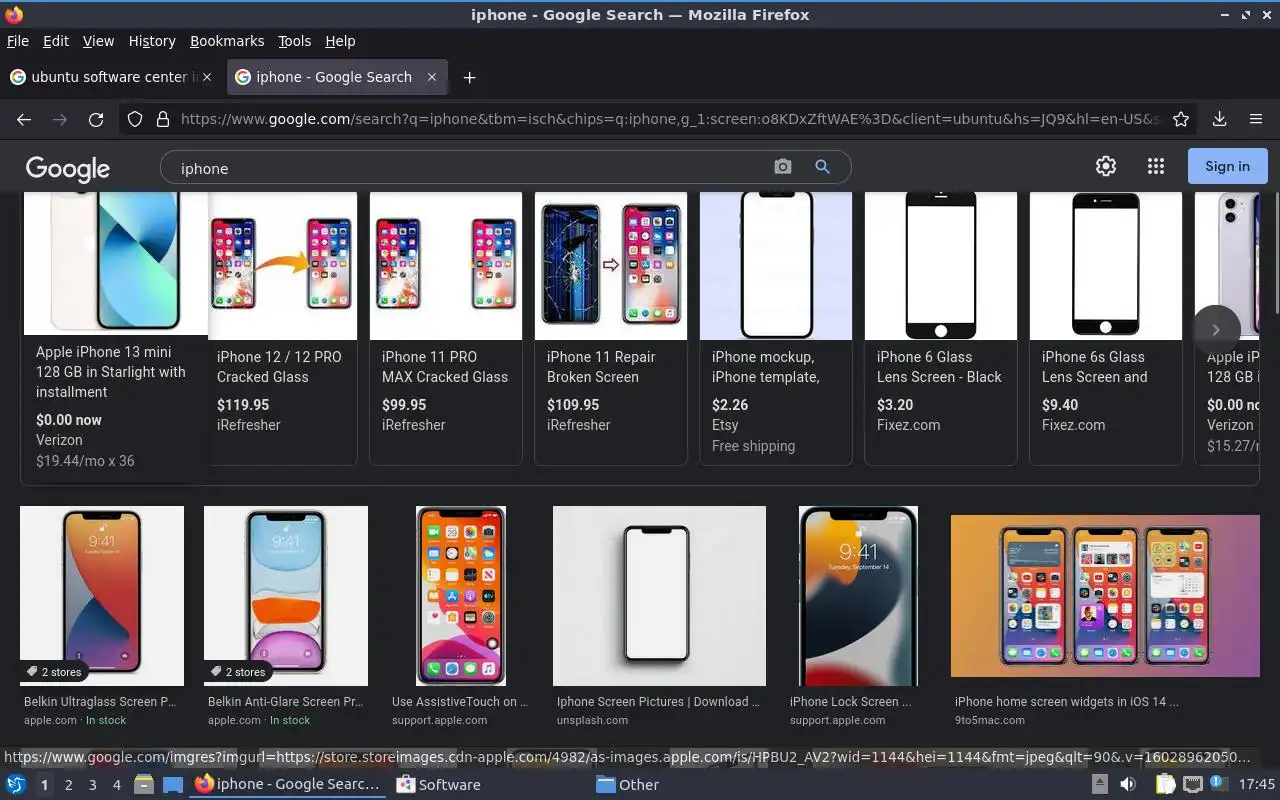Click the Sign in button

click(x=1227, y=166)
